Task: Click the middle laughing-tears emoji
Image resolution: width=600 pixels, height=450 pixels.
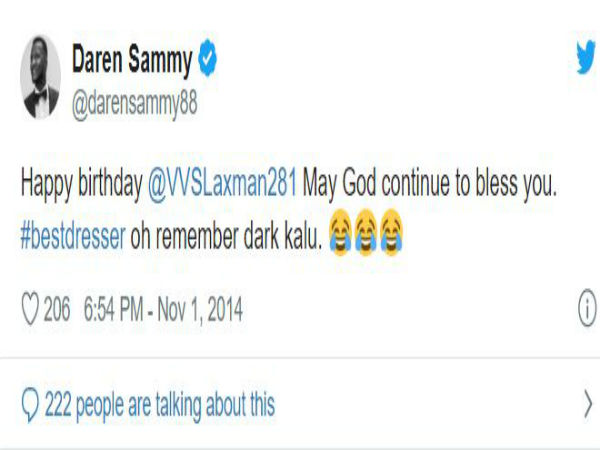Action: click(x=366, y=232)
